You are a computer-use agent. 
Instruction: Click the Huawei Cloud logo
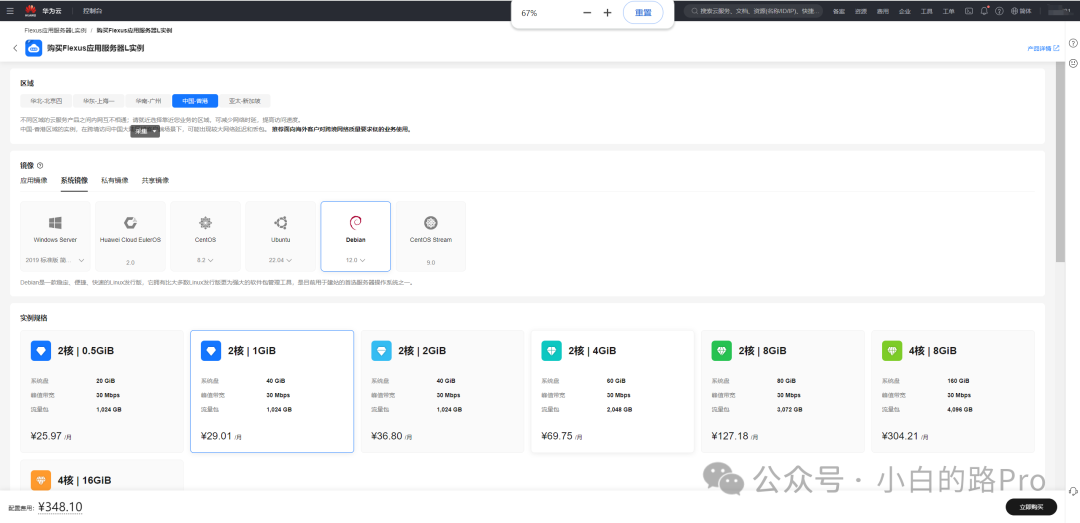(31, 11)
